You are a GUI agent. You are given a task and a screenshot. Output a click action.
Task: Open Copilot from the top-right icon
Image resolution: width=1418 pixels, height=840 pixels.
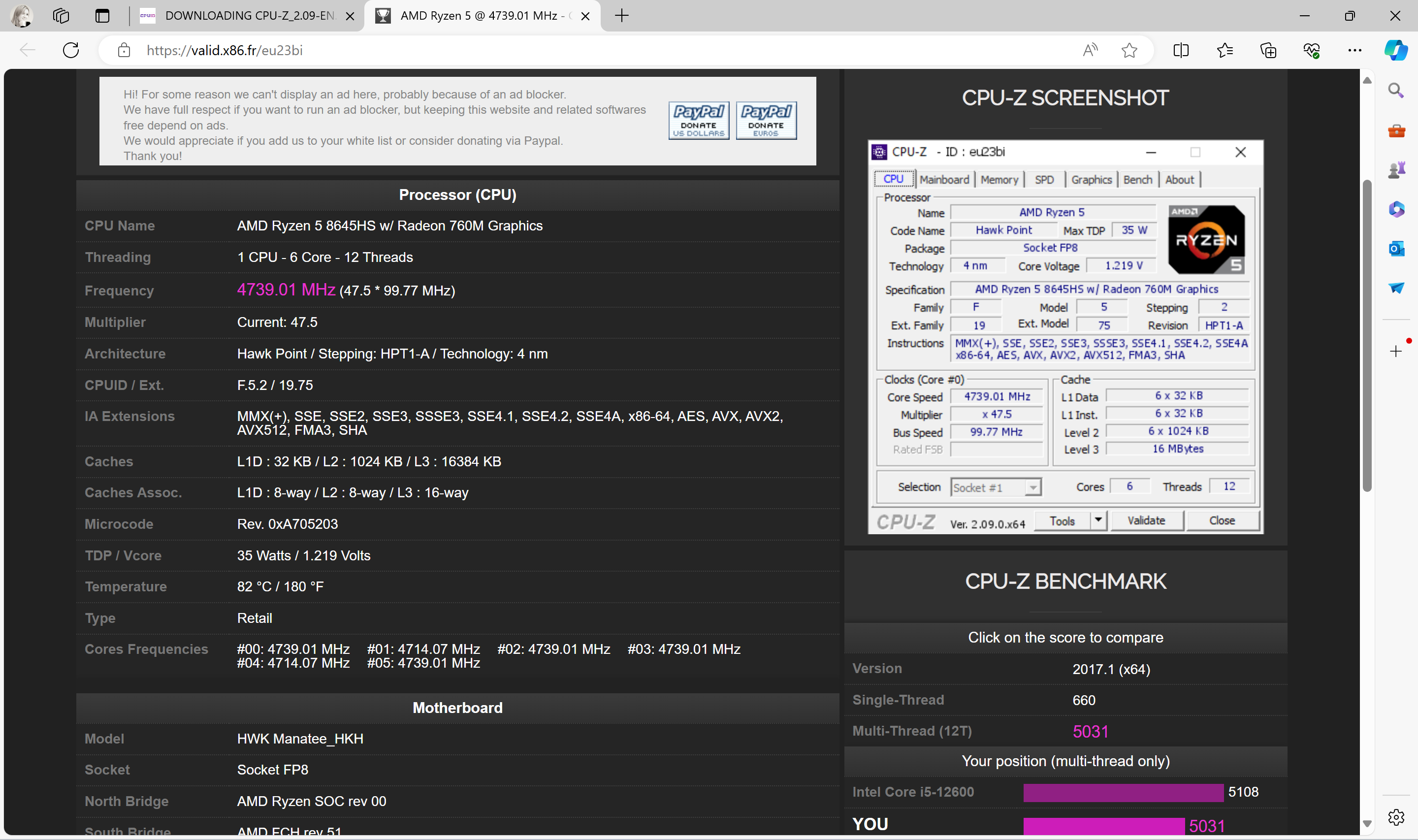click(x=1395, y=50)
